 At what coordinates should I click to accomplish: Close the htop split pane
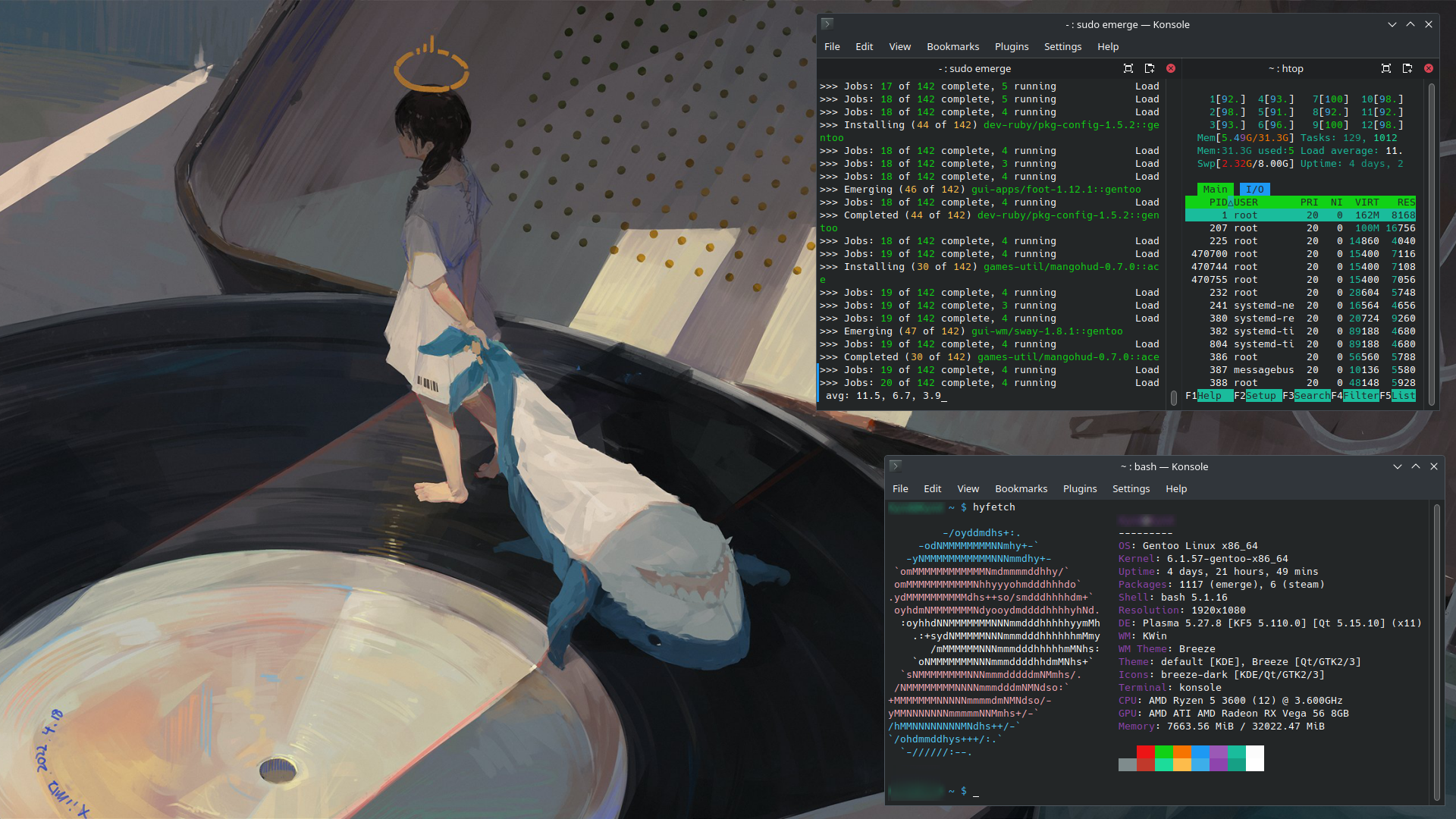coord(1429,68)
